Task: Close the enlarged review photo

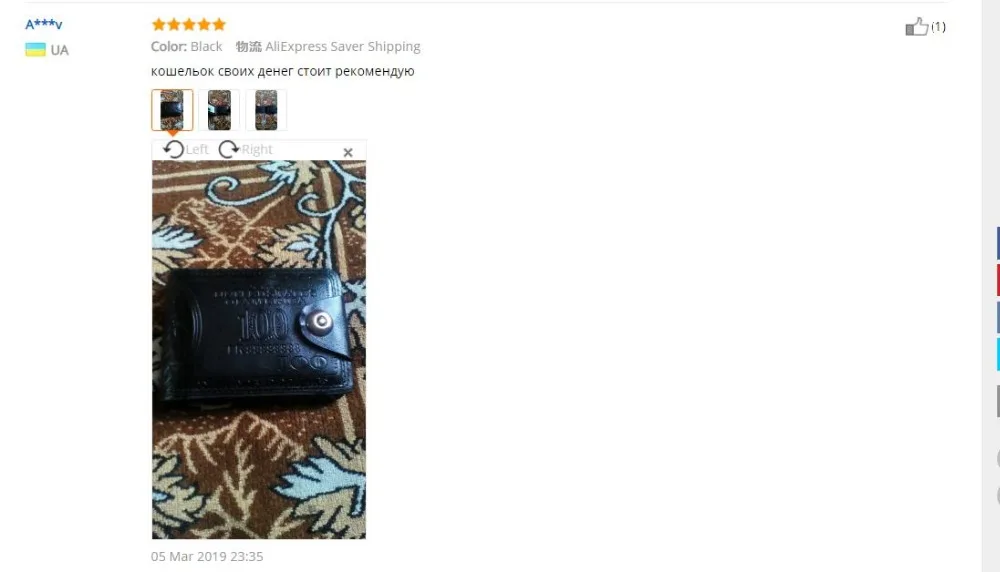Action: [x=348, y=152]
